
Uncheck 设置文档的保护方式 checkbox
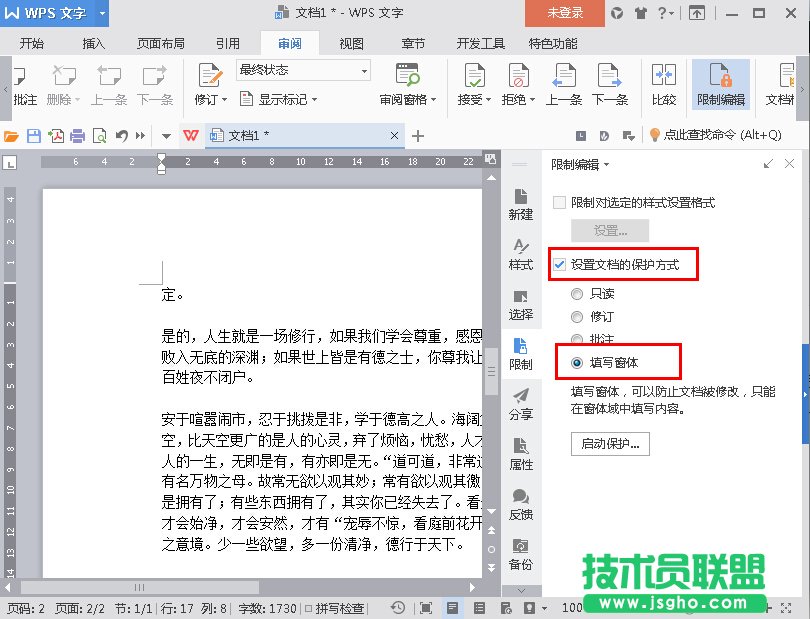(x=560, y=265)
